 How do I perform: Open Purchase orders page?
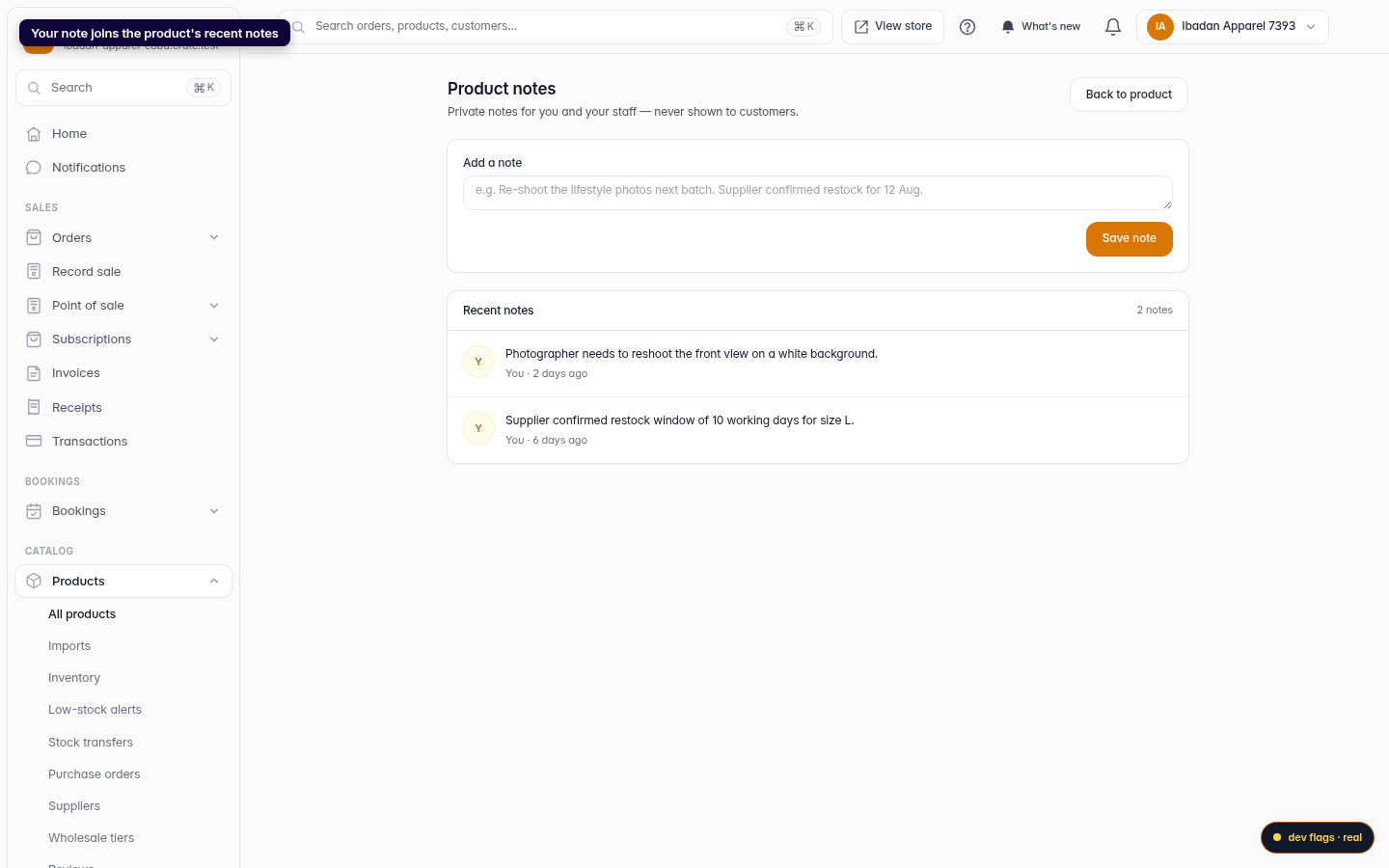(94, 774)
